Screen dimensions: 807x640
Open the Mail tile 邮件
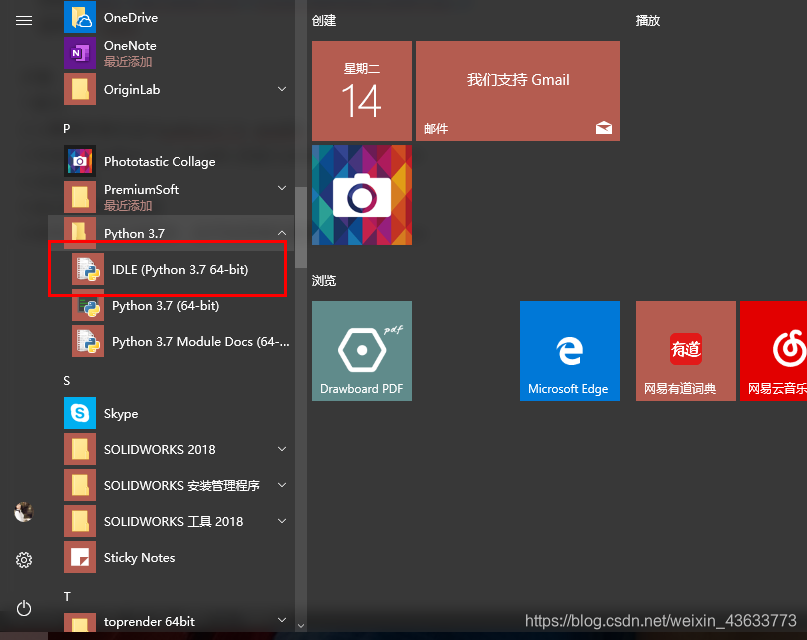518,91
